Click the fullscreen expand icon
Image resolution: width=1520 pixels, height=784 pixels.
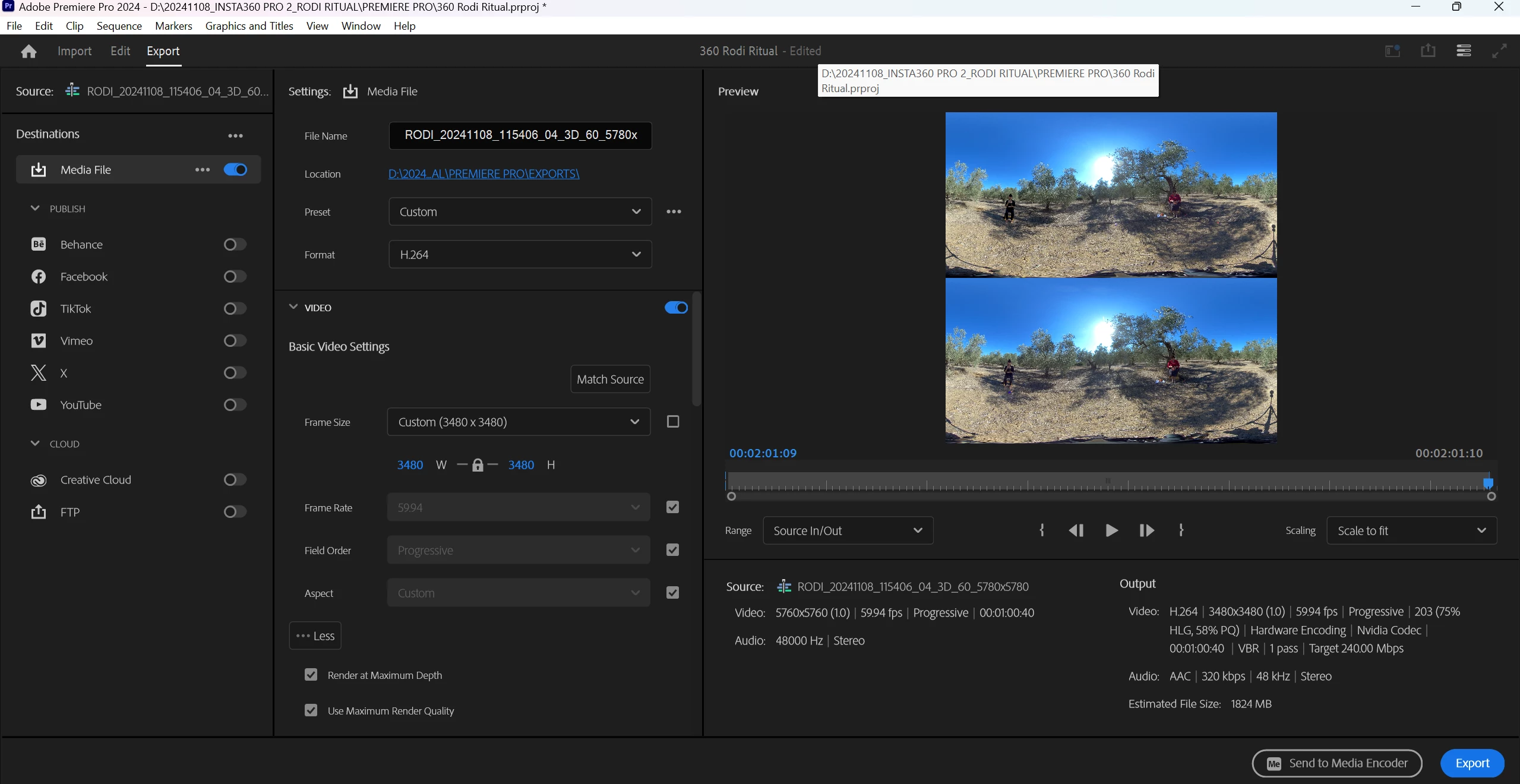1499,51
